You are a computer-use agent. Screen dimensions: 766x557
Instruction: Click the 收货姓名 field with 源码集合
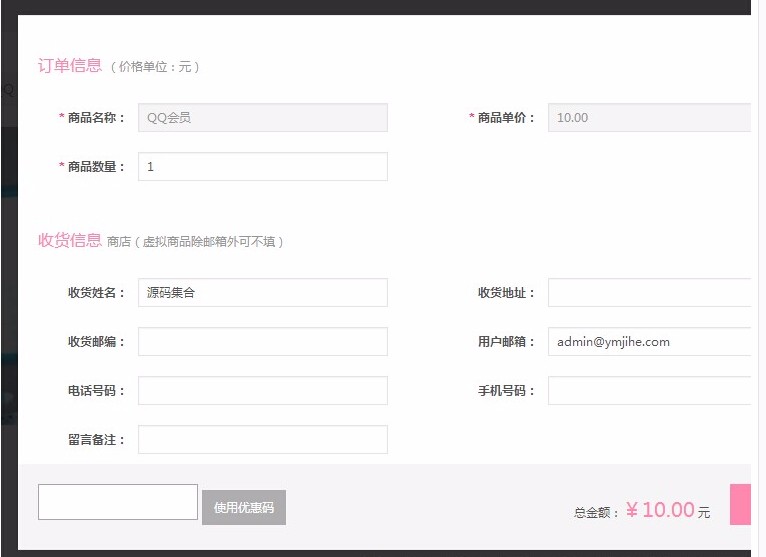[x=263, y=293]
